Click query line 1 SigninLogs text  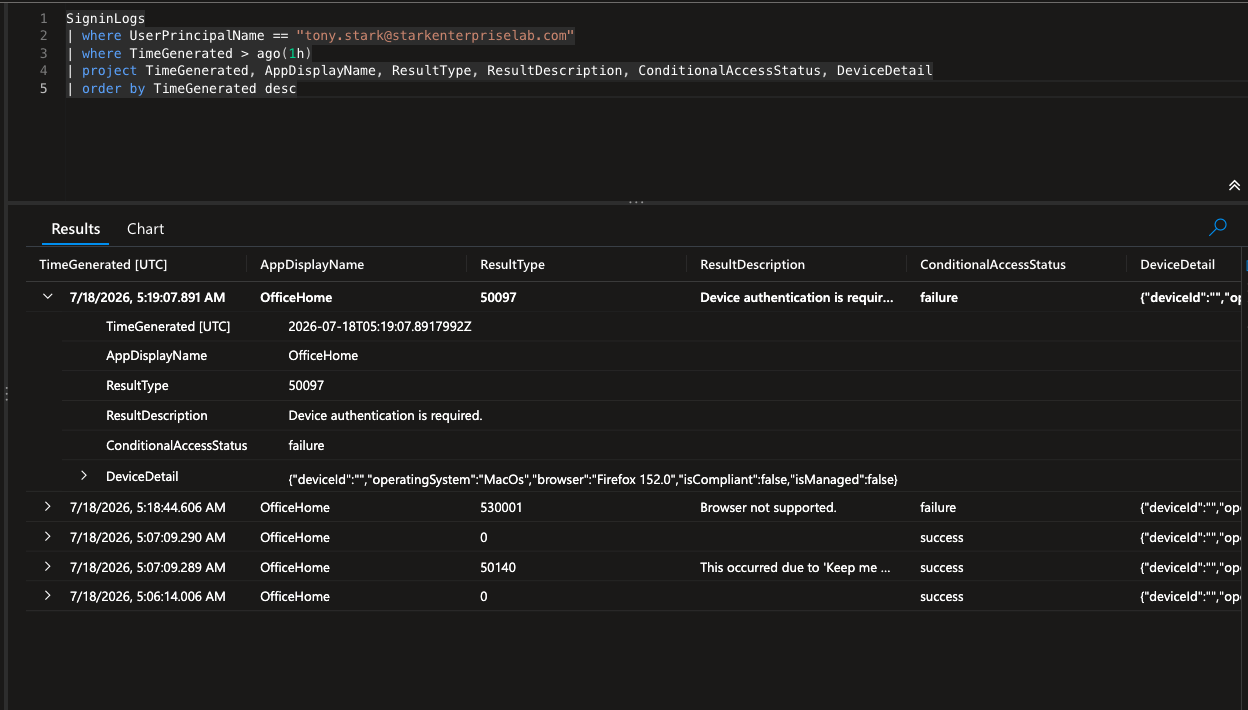(105, 19)
